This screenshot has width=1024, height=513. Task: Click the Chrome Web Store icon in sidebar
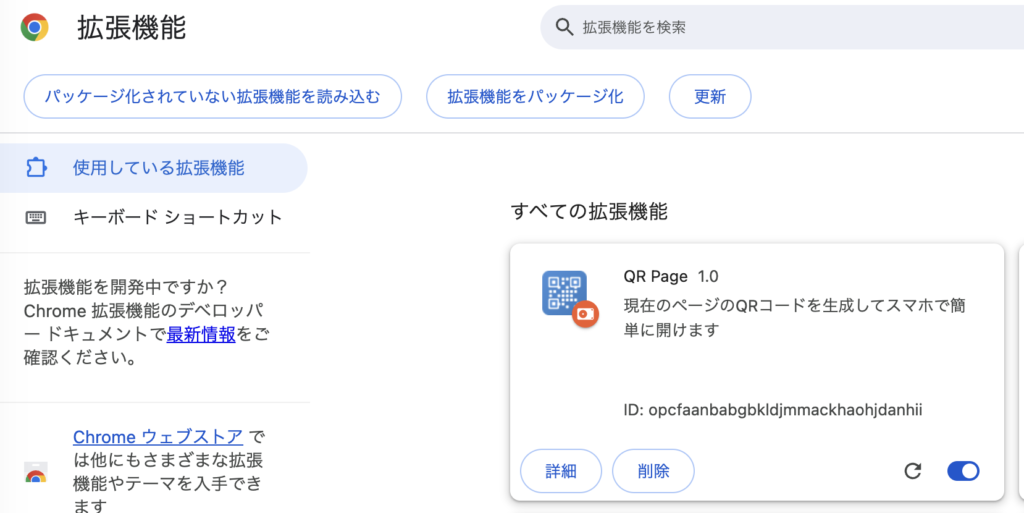pyautogui.click(x=36, y=477)
